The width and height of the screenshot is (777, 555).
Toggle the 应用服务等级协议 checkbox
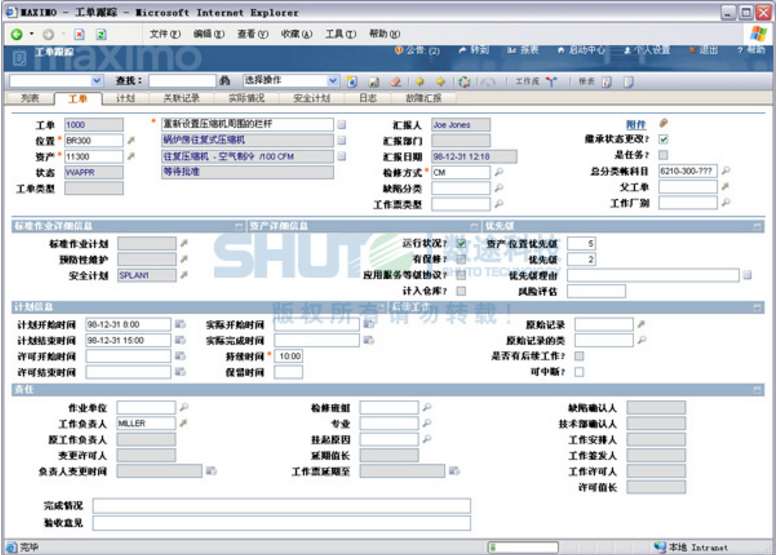[x=461, y=275]
